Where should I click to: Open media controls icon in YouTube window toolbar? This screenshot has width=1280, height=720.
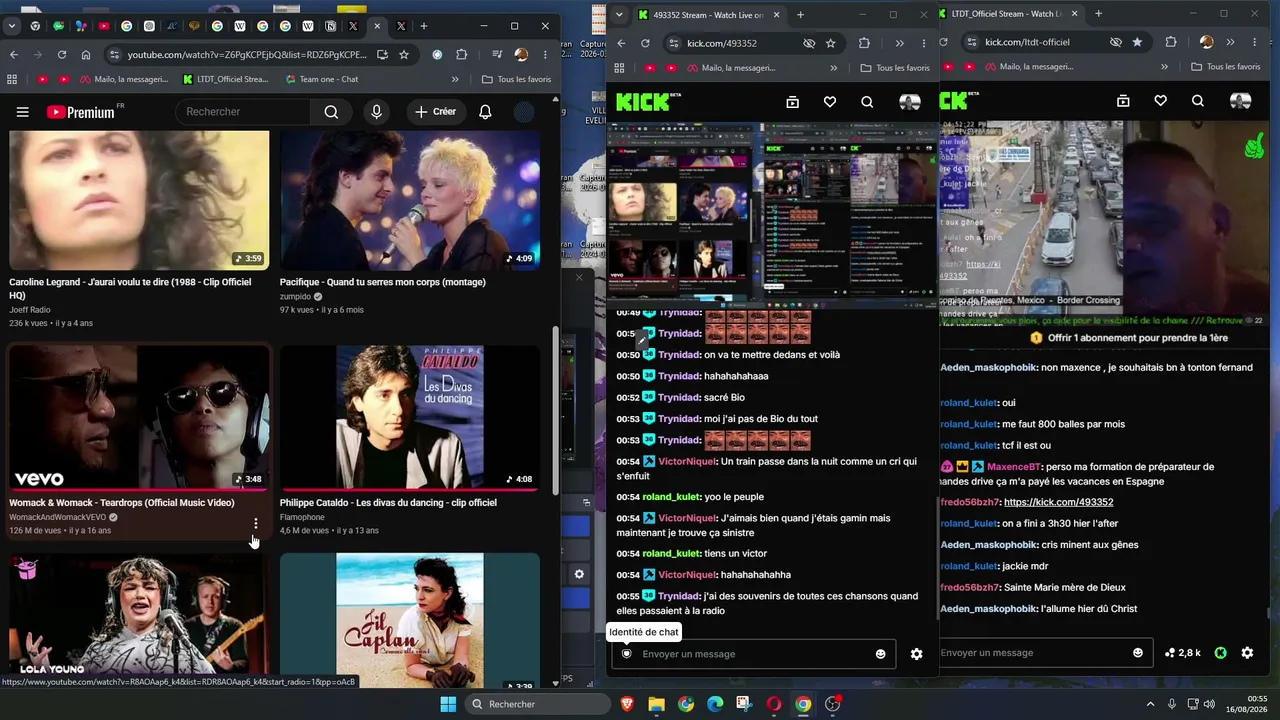[x=497, y=55]
